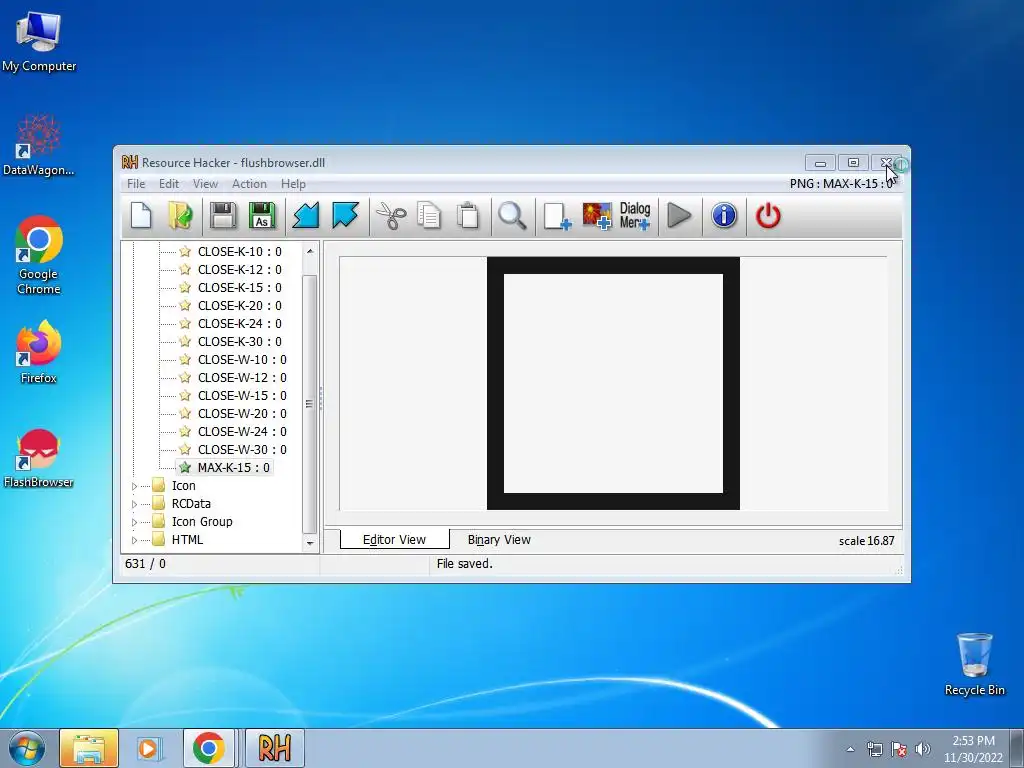1024x768 pixels.
Task: Click the red power Exit icon
Action: point(768,216)
